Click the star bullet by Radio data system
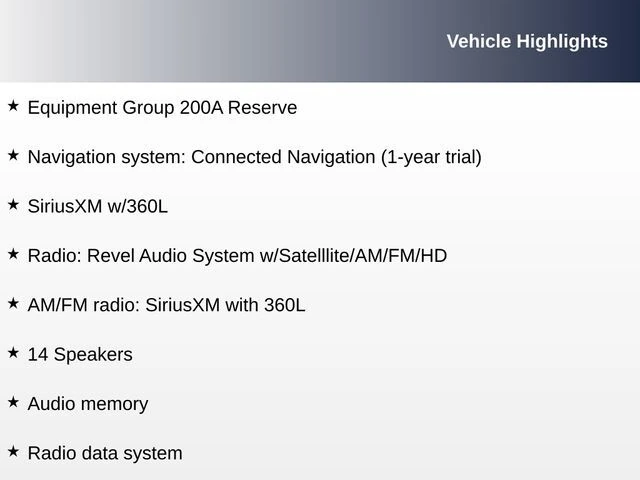Screen dimensions: 640x480 [13, 451]
